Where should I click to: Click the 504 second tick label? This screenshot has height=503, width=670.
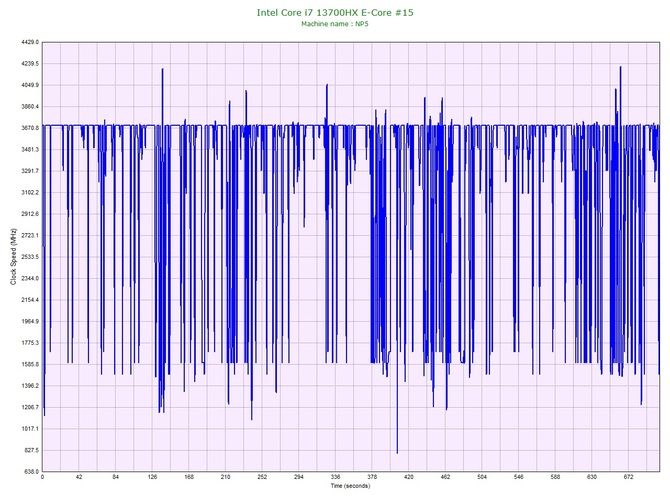point(482,478)
